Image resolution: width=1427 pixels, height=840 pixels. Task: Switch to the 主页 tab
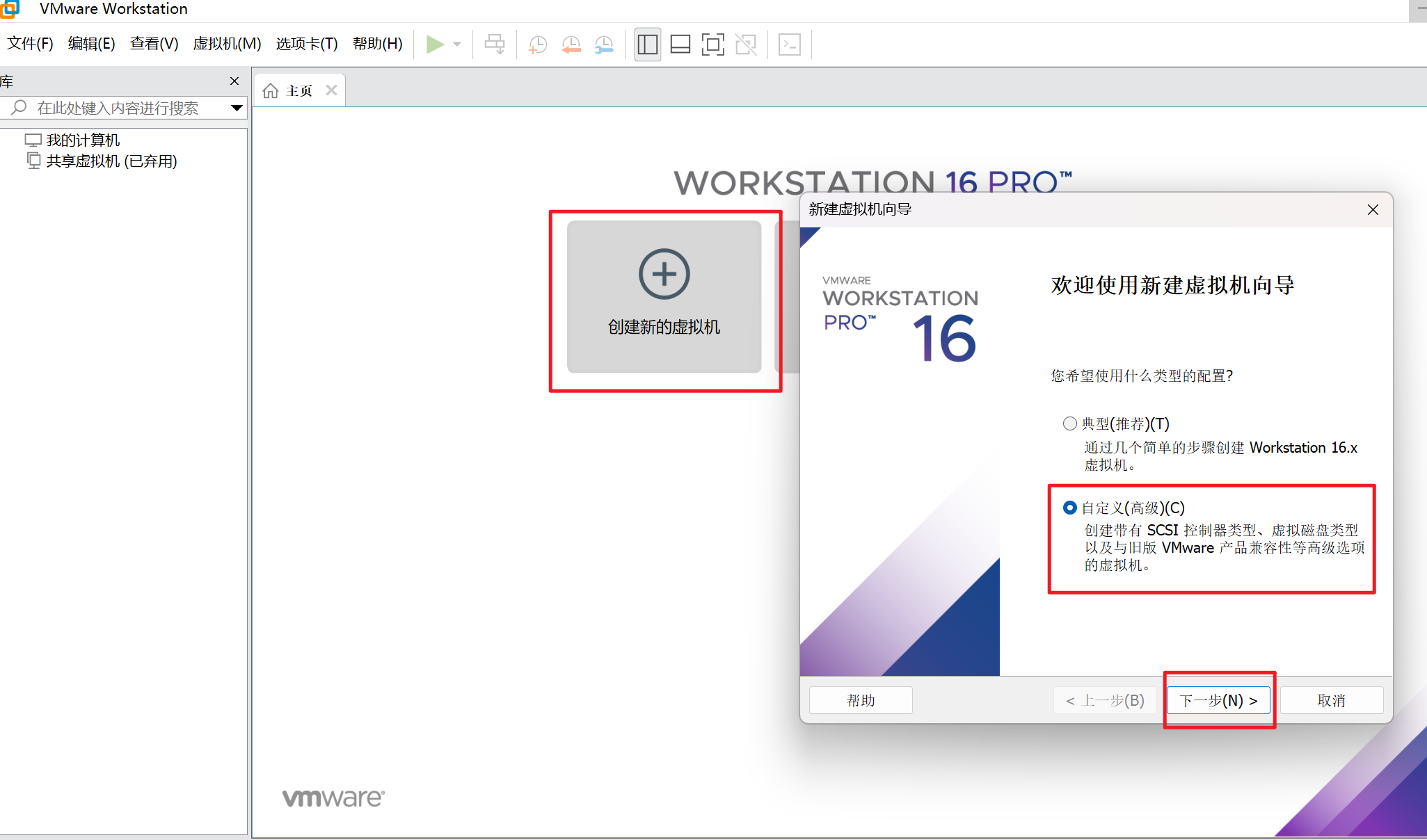[298, 90]
